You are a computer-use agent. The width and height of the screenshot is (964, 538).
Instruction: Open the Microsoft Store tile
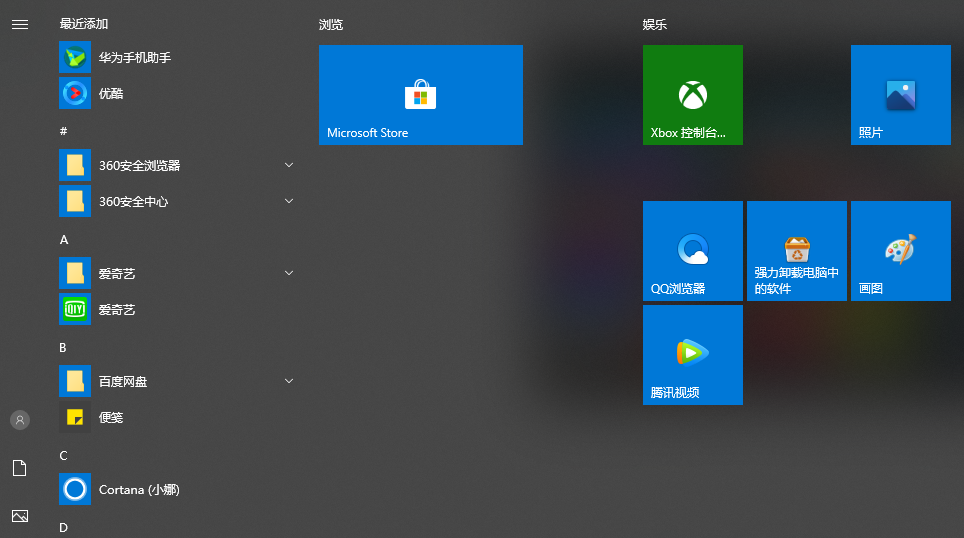click(420, 95)
